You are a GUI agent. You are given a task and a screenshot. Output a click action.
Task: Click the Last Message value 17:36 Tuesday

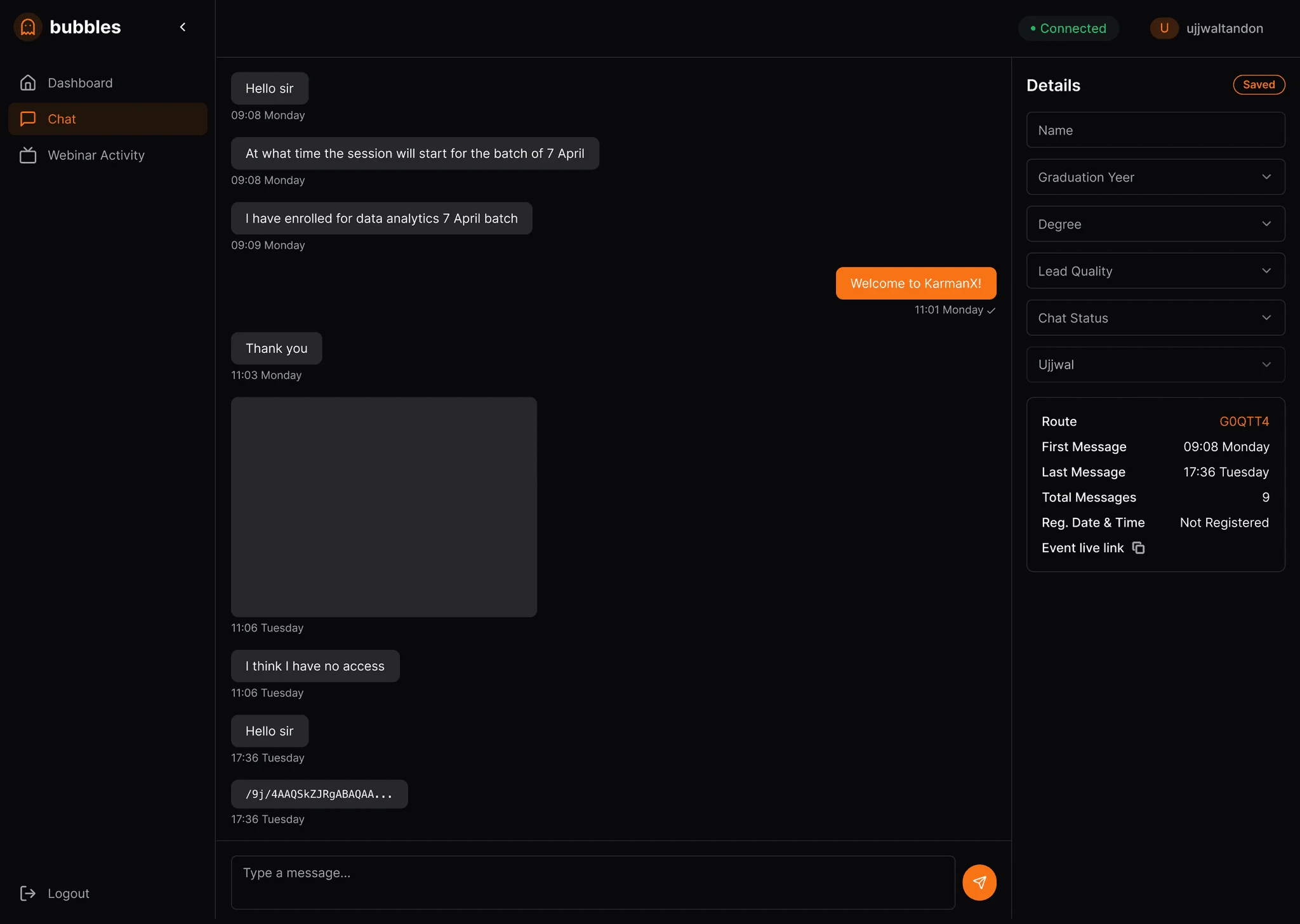[1226, 472]
